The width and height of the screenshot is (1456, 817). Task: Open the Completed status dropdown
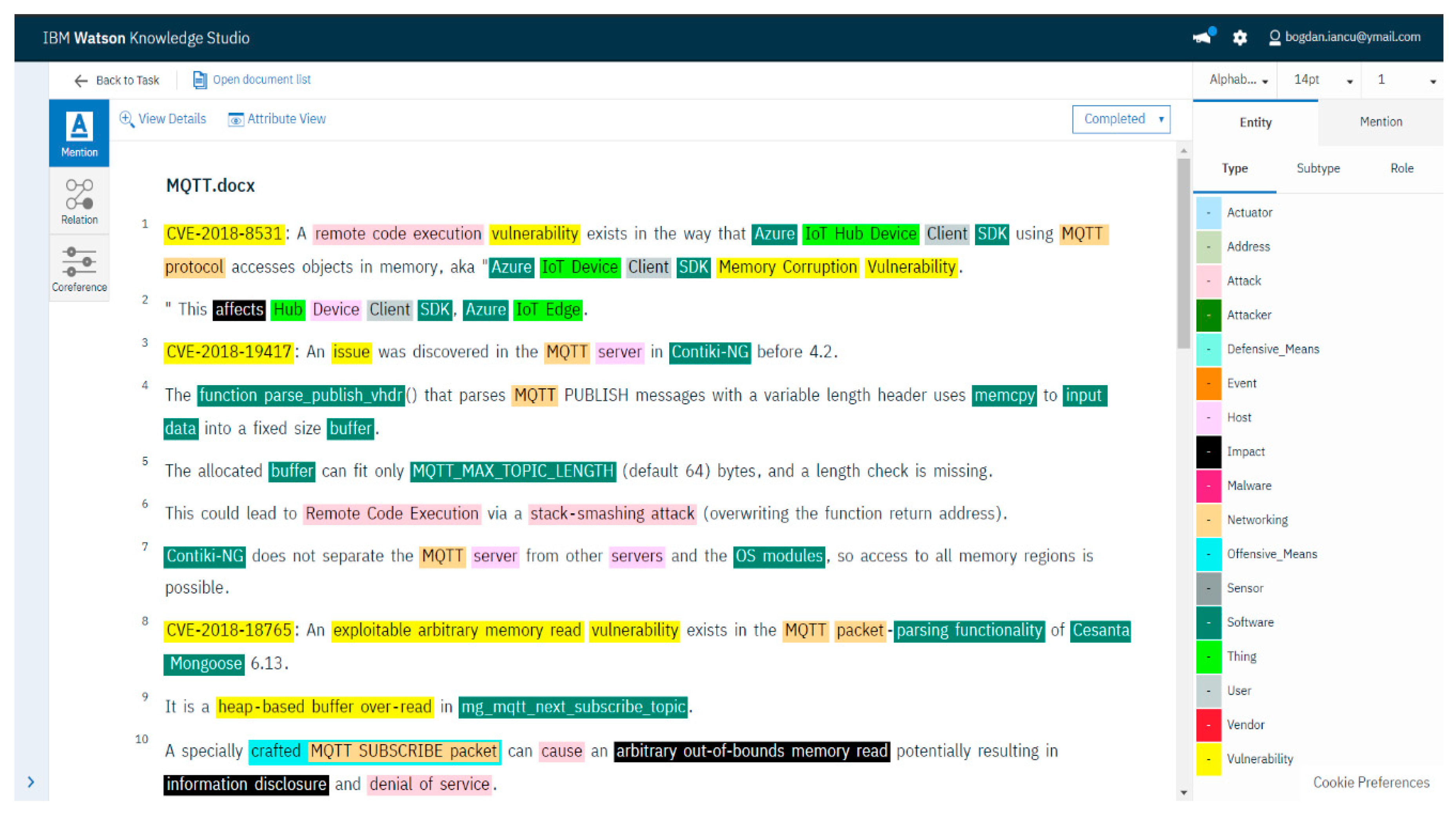1121,119
